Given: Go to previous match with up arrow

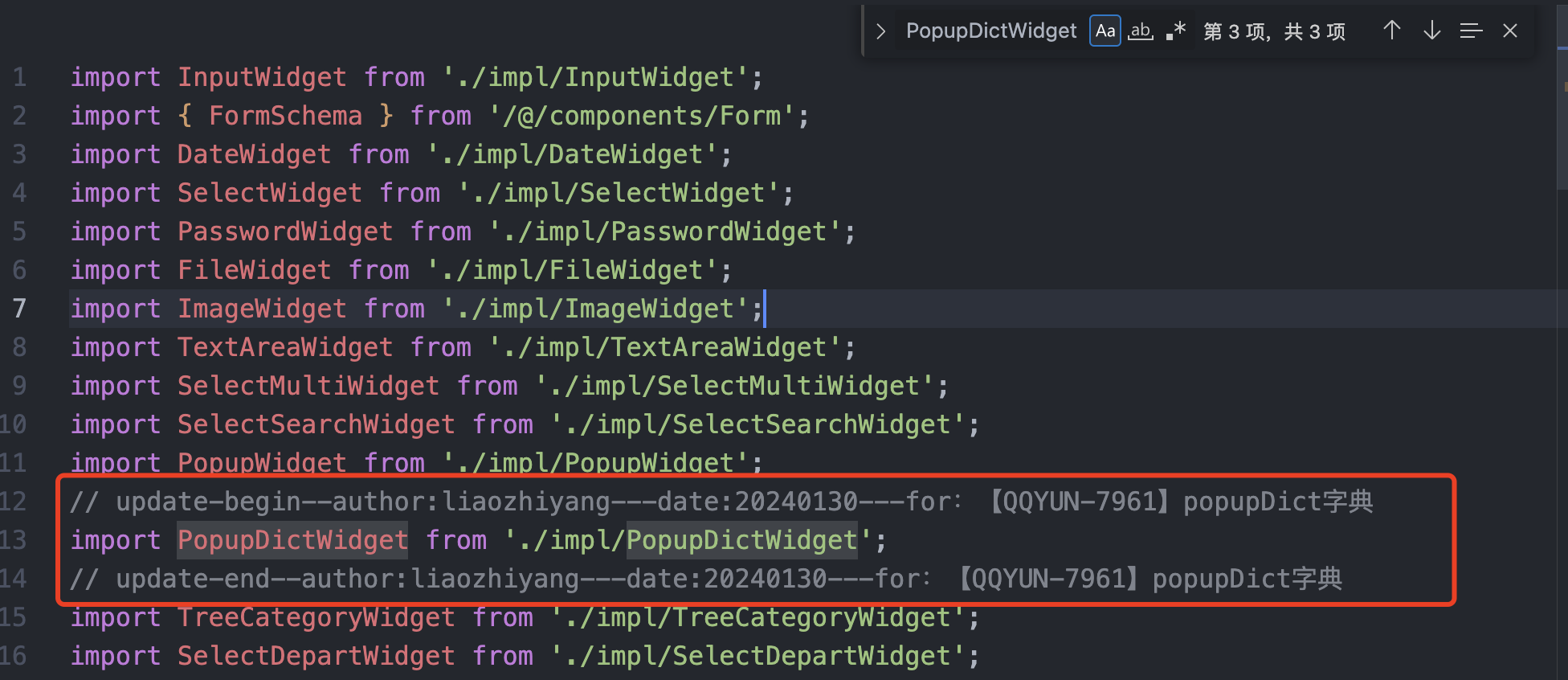Looking at the screenshot, I should (x=1392, y=31).
